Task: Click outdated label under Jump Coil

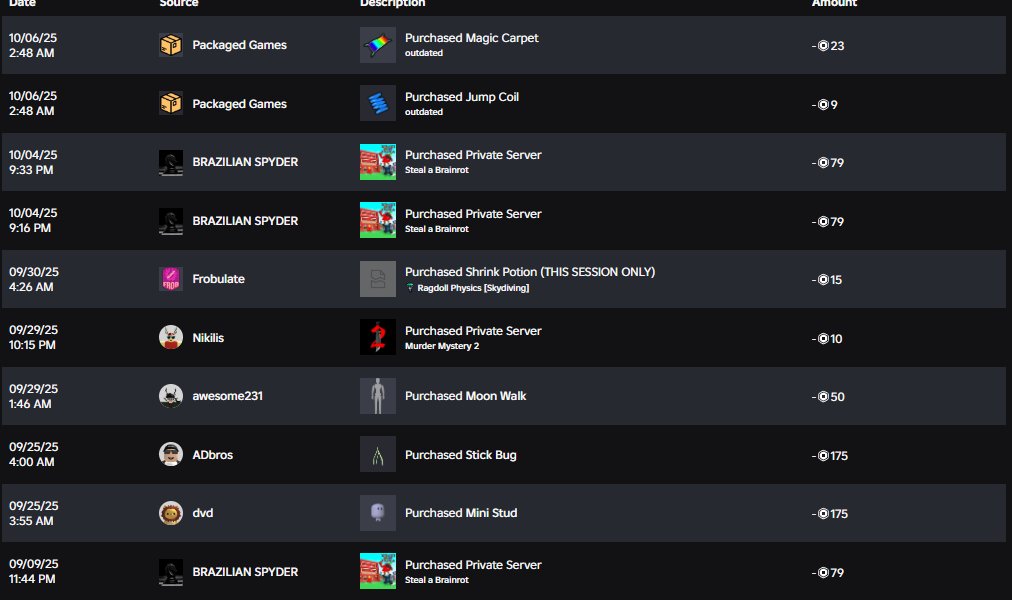Action: (424, 112)
